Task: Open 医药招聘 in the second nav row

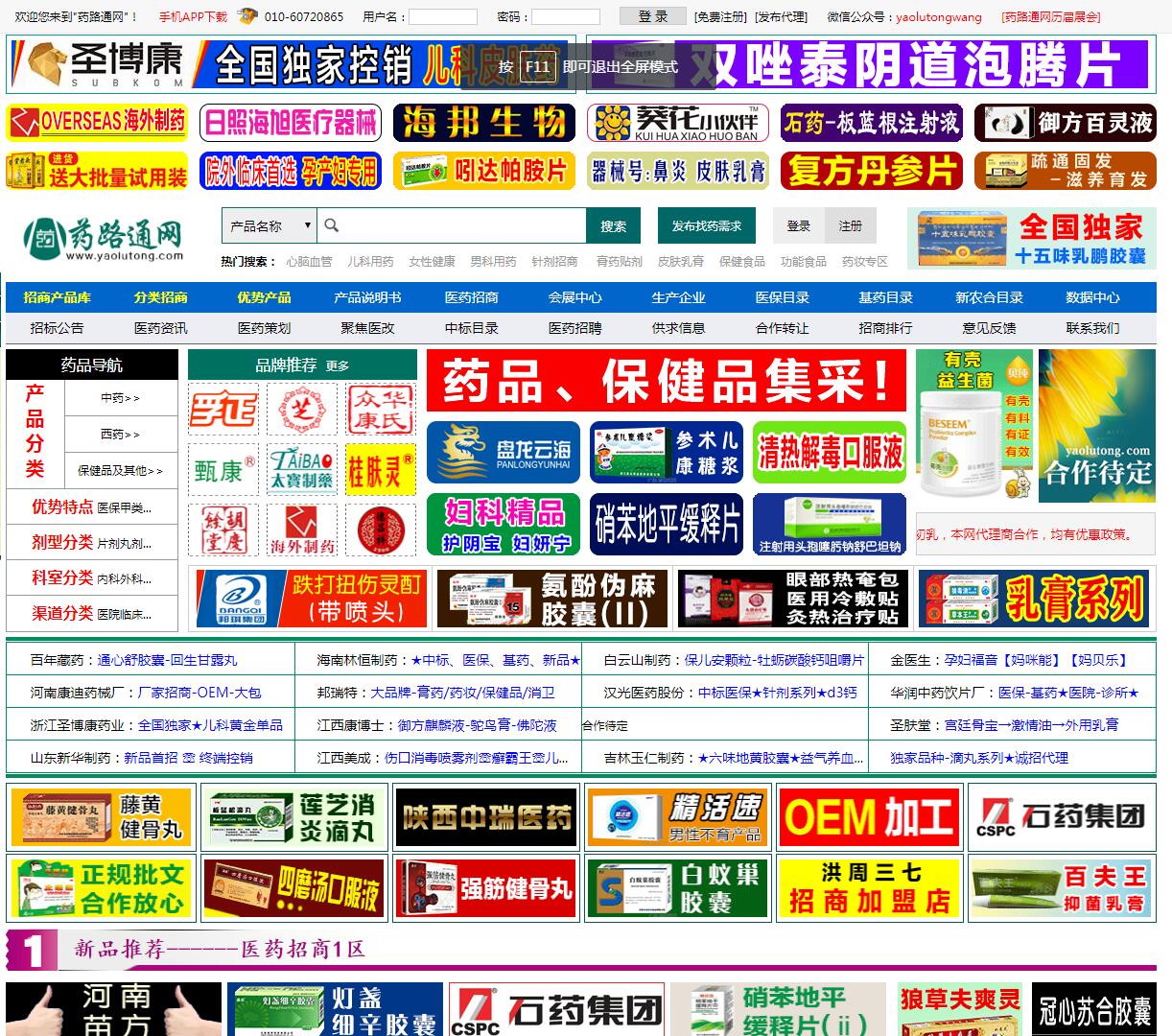Action: pyautogui.click(x=575, y=328)
